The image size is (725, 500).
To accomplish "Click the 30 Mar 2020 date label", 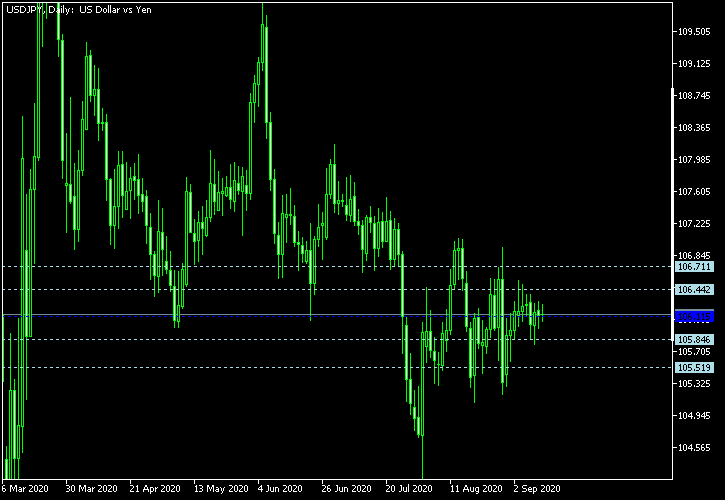I will tap(91, 488).
